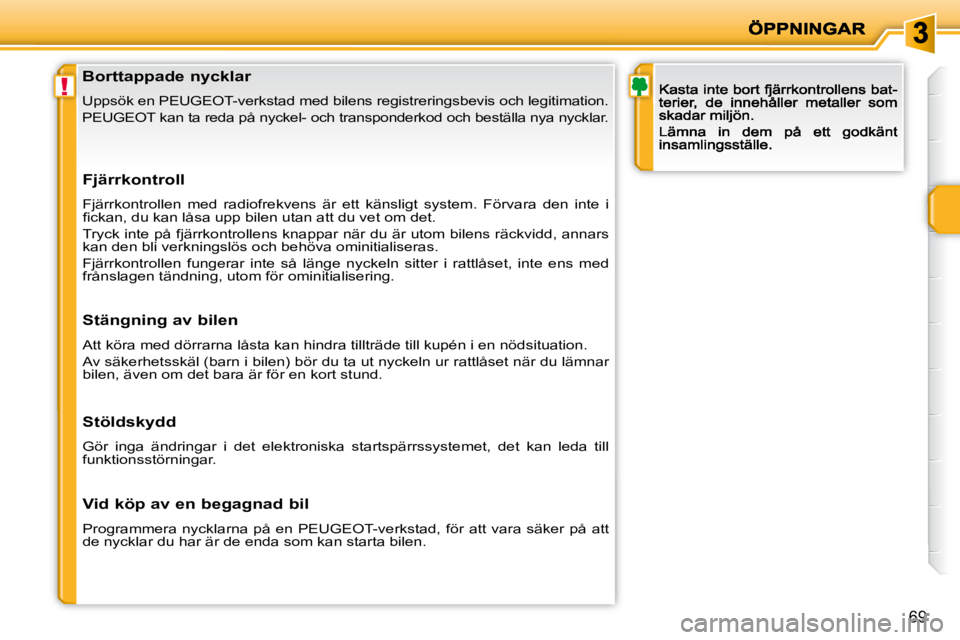Click the heading Stöldskydd
The width and height of the screenshot is (960, 640).
[x=129, y=422]
